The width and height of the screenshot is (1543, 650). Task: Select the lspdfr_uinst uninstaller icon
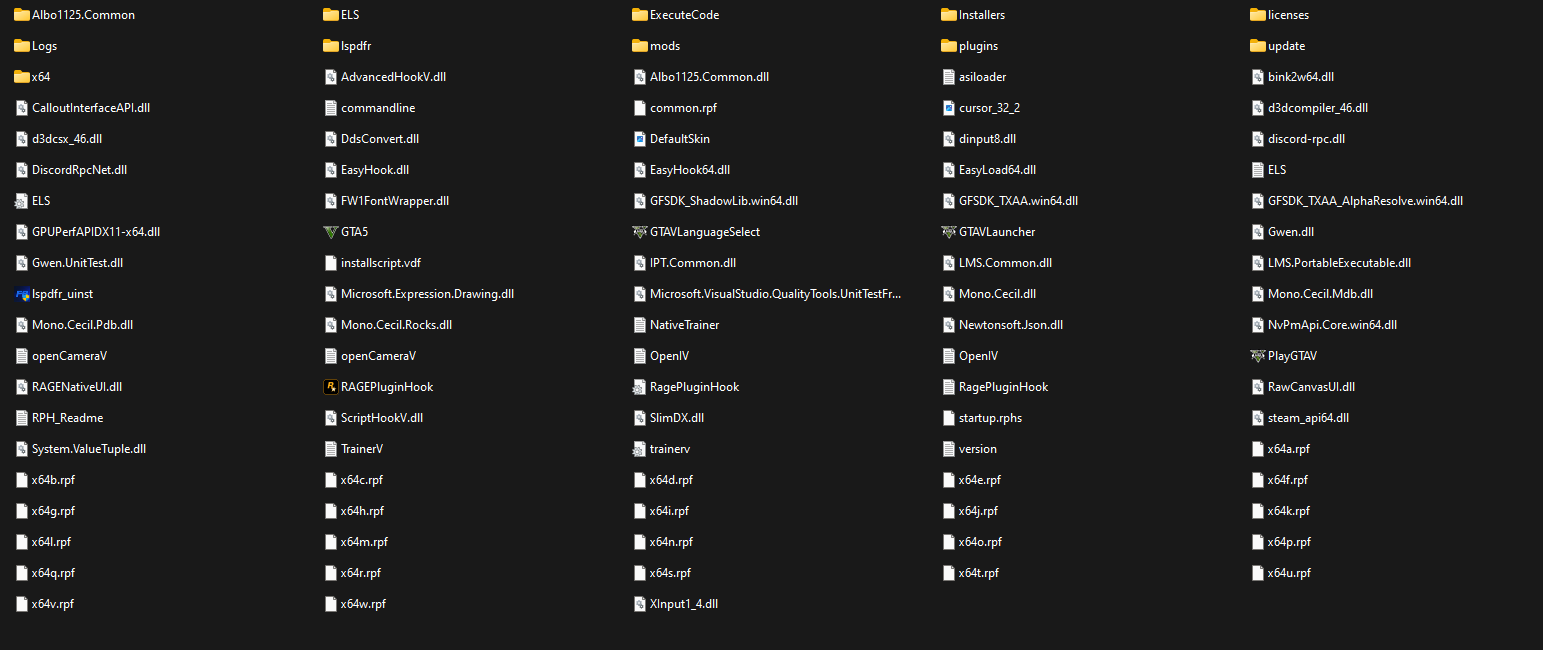22,294
